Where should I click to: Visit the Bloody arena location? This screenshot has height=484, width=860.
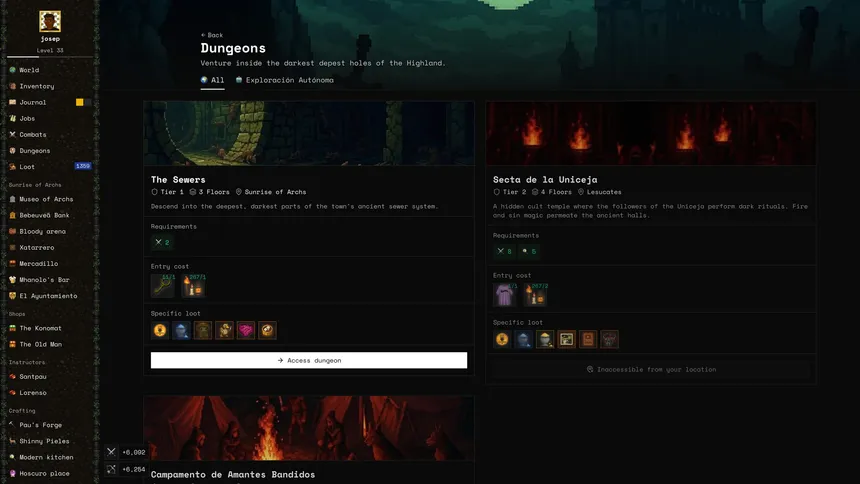click(x=42, y=231)
